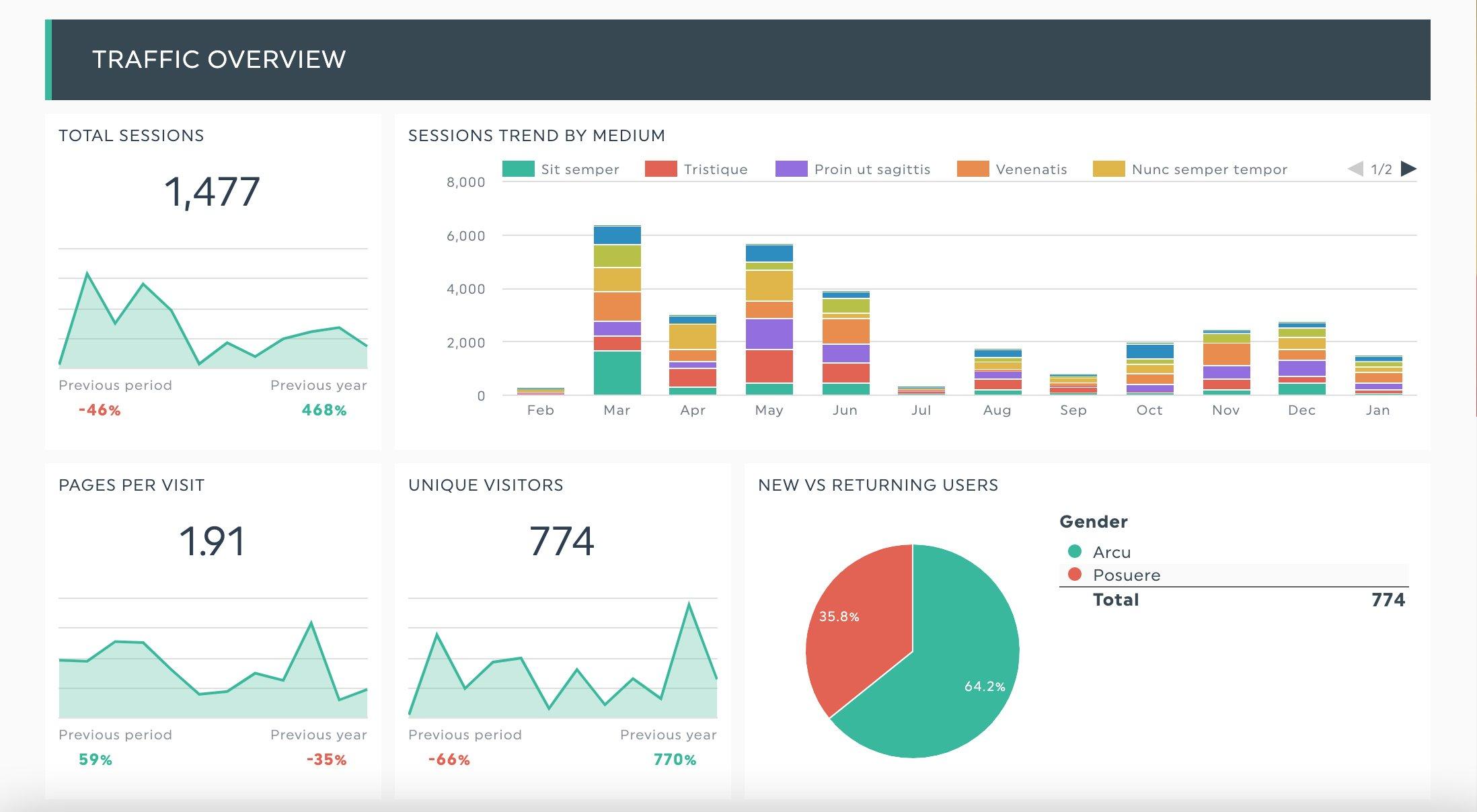Select the SESSIONS TREND BY MEDIUM header
This screenshot has height=812, width=1477.
(x=535, y=134)
